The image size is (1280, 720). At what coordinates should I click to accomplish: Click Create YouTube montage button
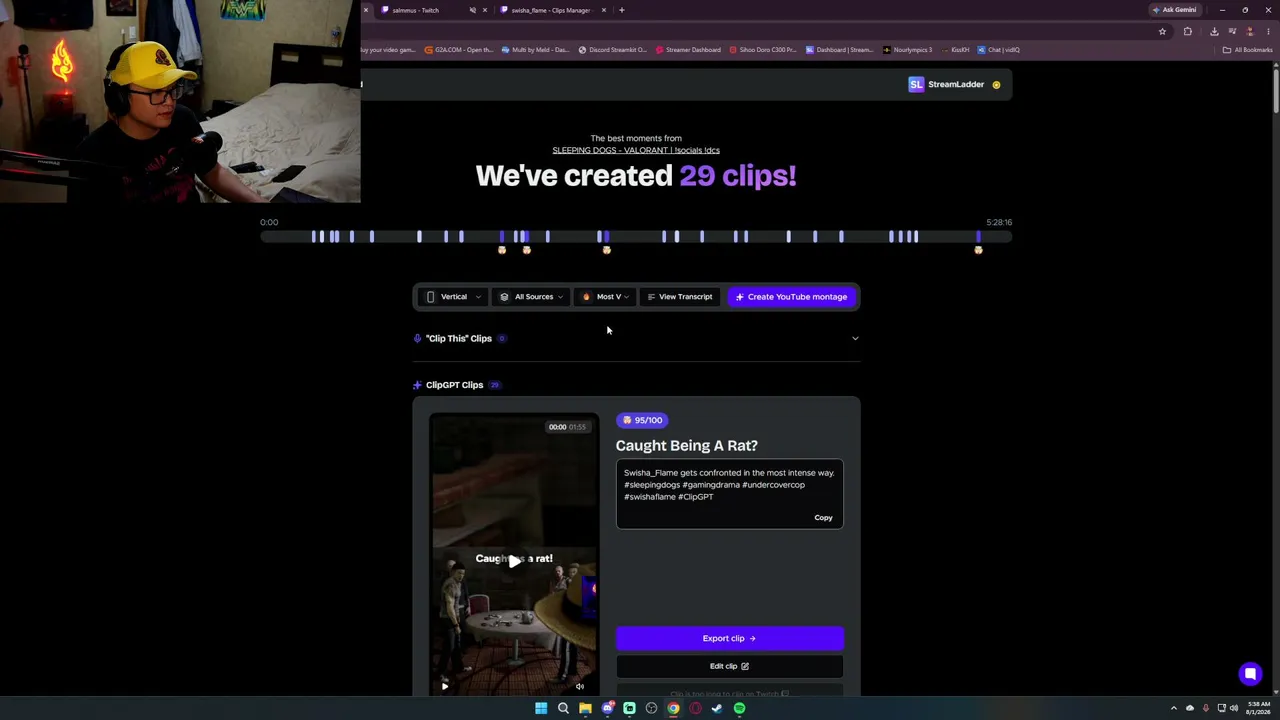(791, 297)
